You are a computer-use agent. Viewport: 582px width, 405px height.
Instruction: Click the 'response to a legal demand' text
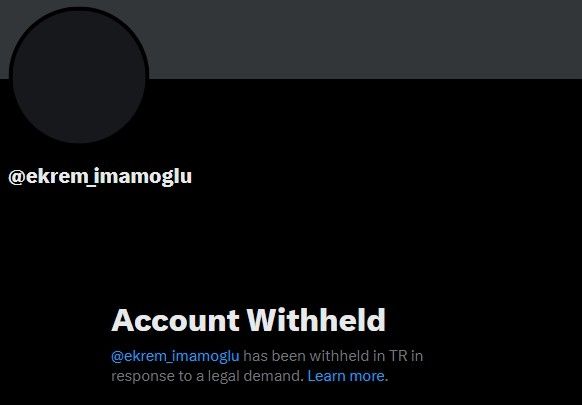coord(206,376)
